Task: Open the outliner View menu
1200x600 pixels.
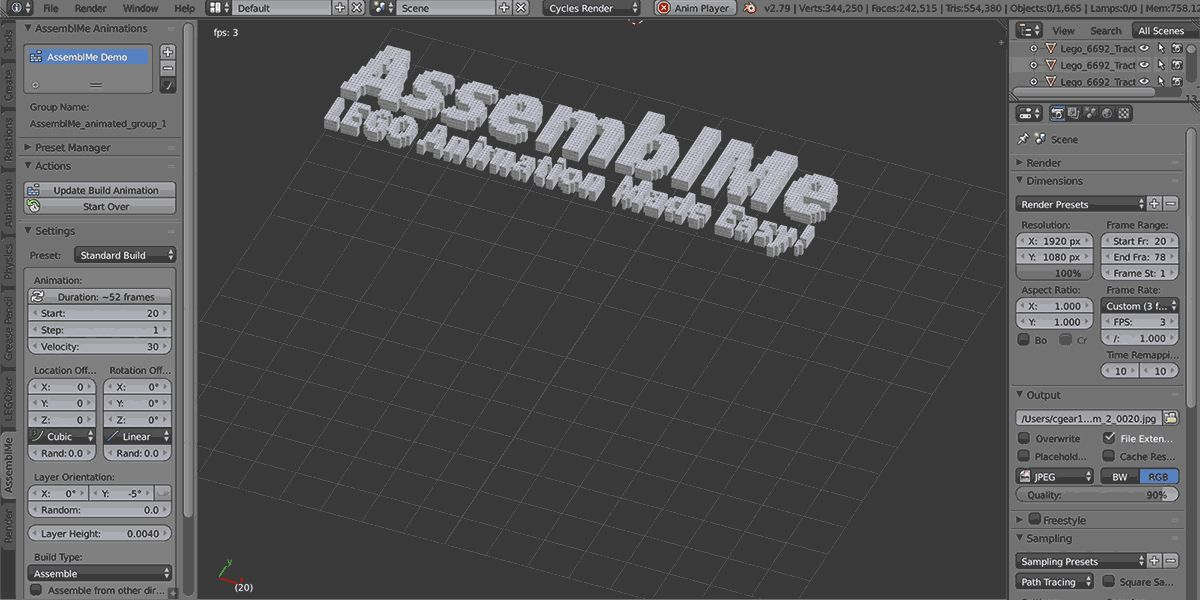Action: (x=1064, y=31)
